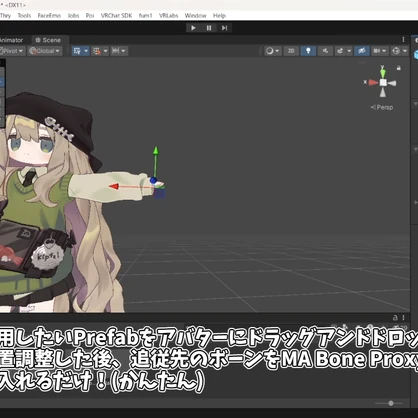Toggle hidden objects visibility eye icon
Viewport: 418px width, 418px height.
pyautogui.click(x=362, y=51)
